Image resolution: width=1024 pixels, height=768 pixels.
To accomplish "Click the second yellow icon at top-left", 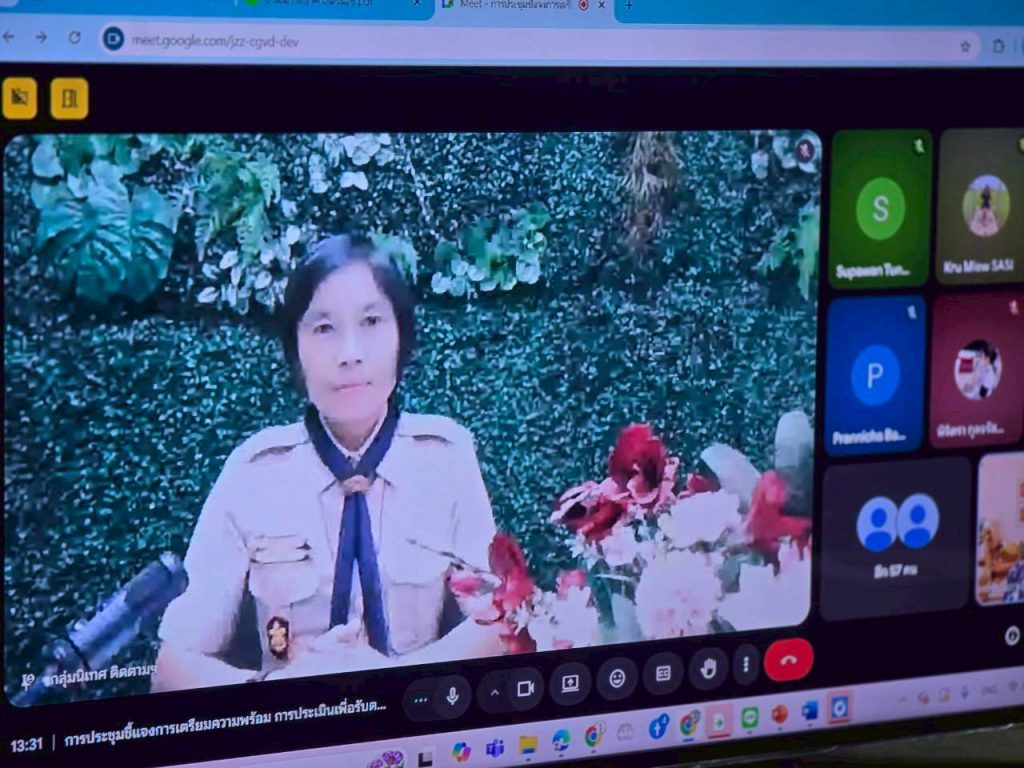I will pyautogui.click(x=69, y=98).
